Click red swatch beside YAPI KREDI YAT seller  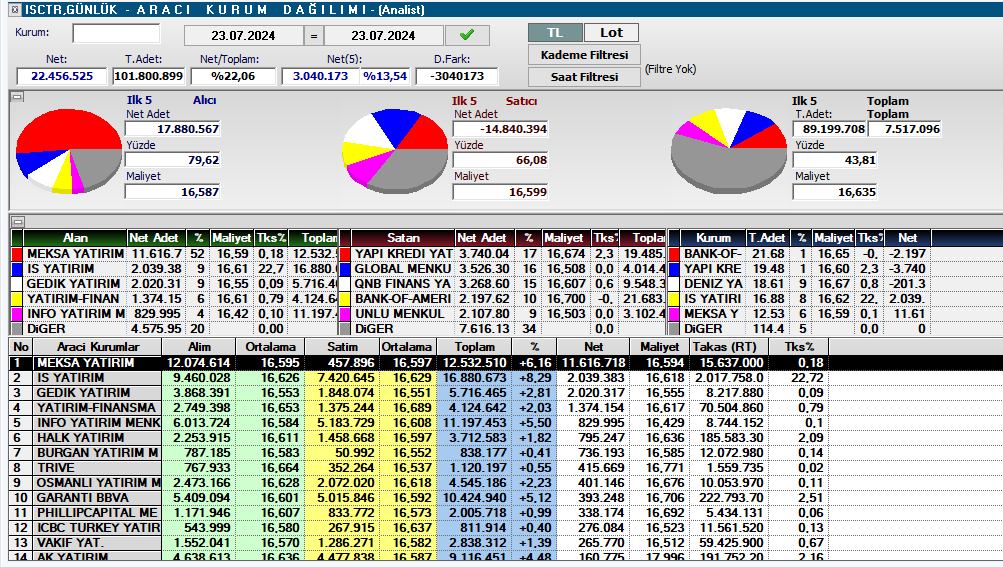pos(345,254)
